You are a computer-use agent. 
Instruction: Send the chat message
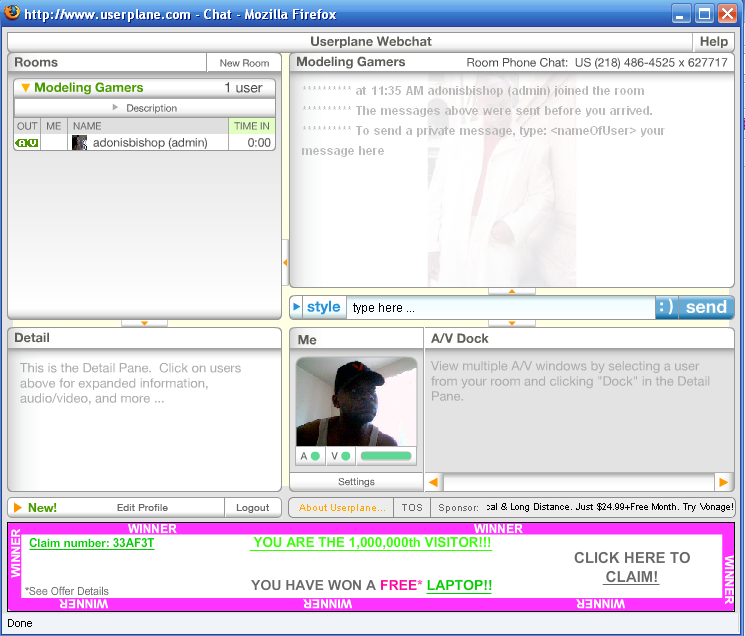(x=706, y=307)
